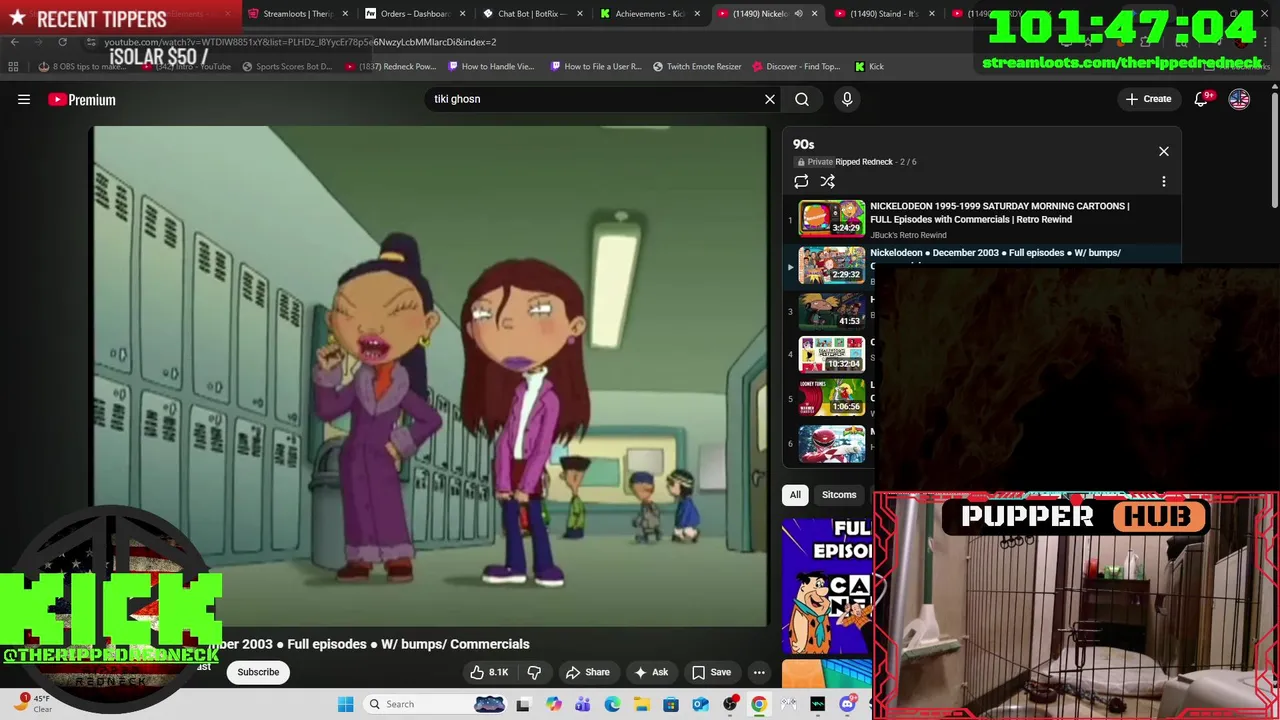Select the 'All' filter chip

795,495
